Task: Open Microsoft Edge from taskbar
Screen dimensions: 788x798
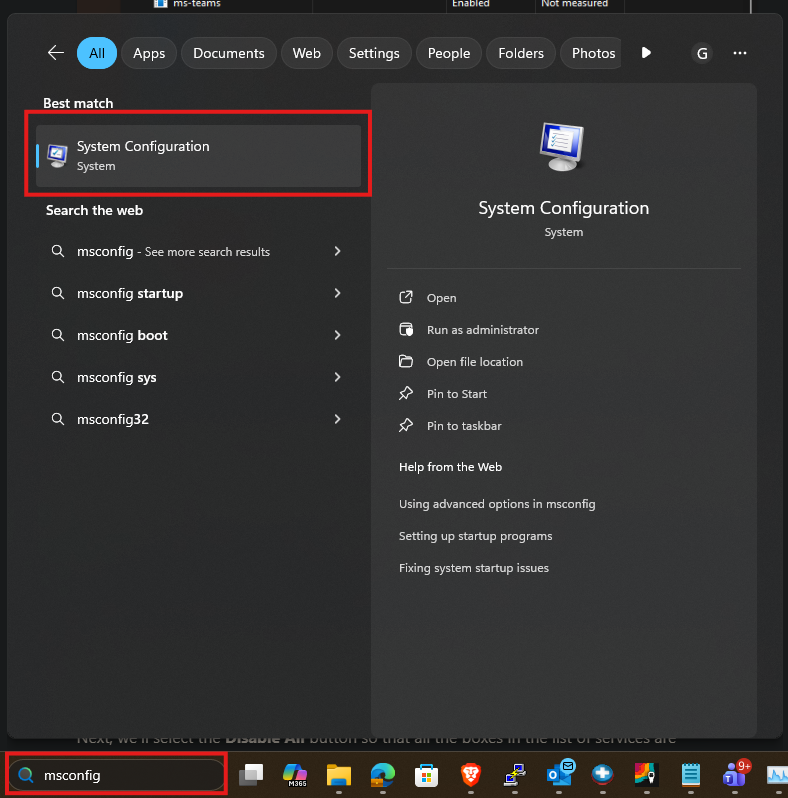Action: (382, 775)
